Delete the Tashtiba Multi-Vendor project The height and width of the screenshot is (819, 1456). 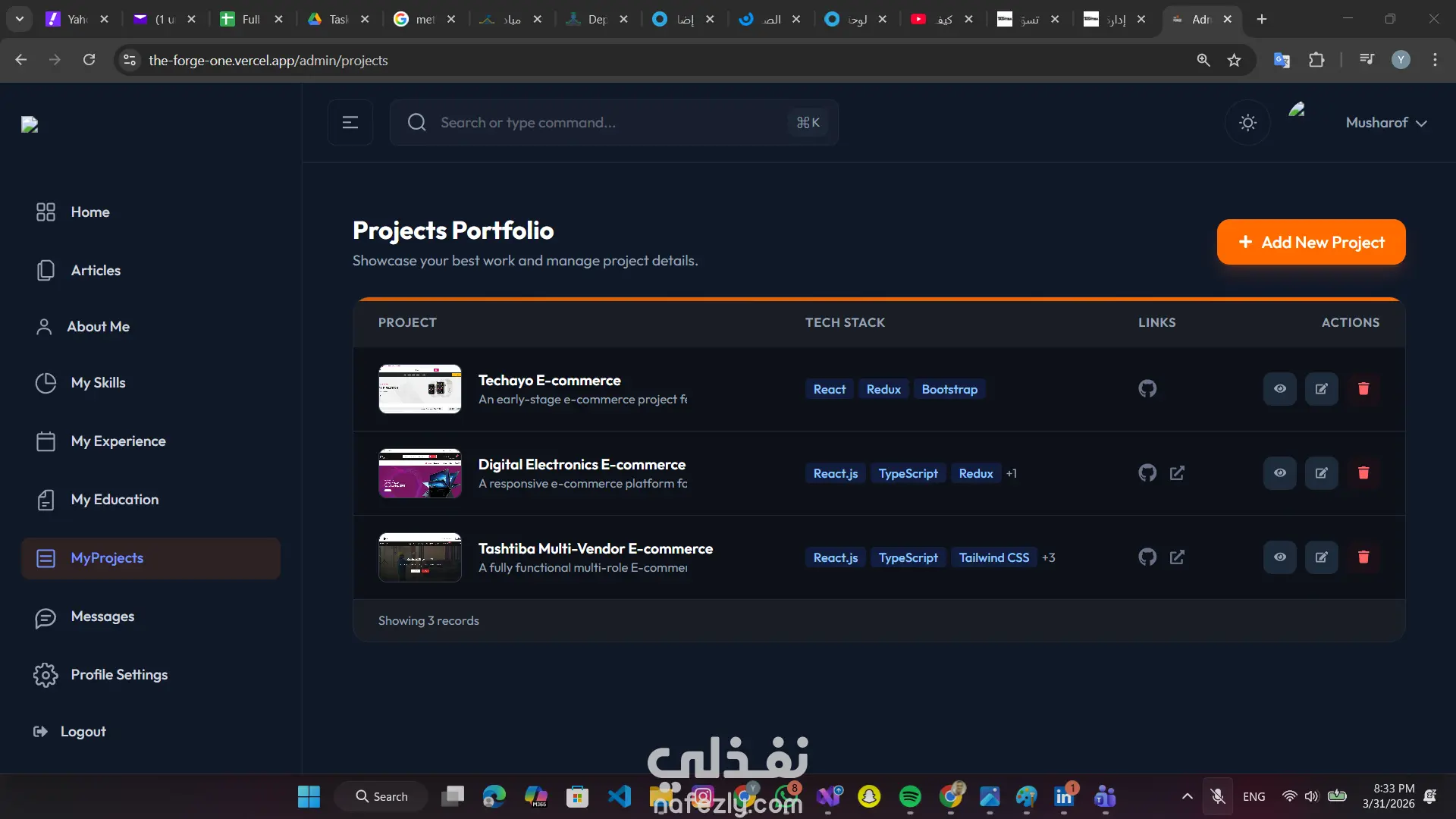point(1363,557)
